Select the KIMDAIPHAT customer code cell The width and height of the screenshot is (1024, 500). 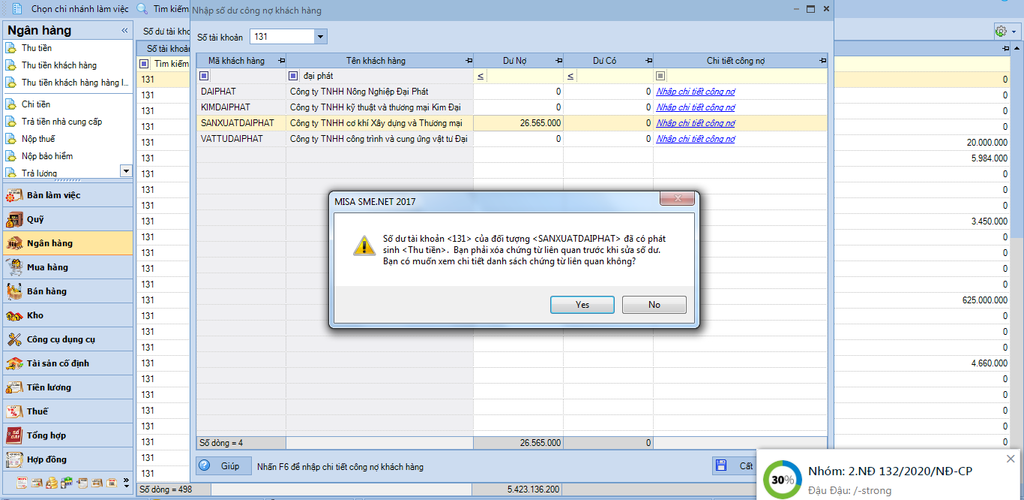pyautogui.click(x=241, y=107)
